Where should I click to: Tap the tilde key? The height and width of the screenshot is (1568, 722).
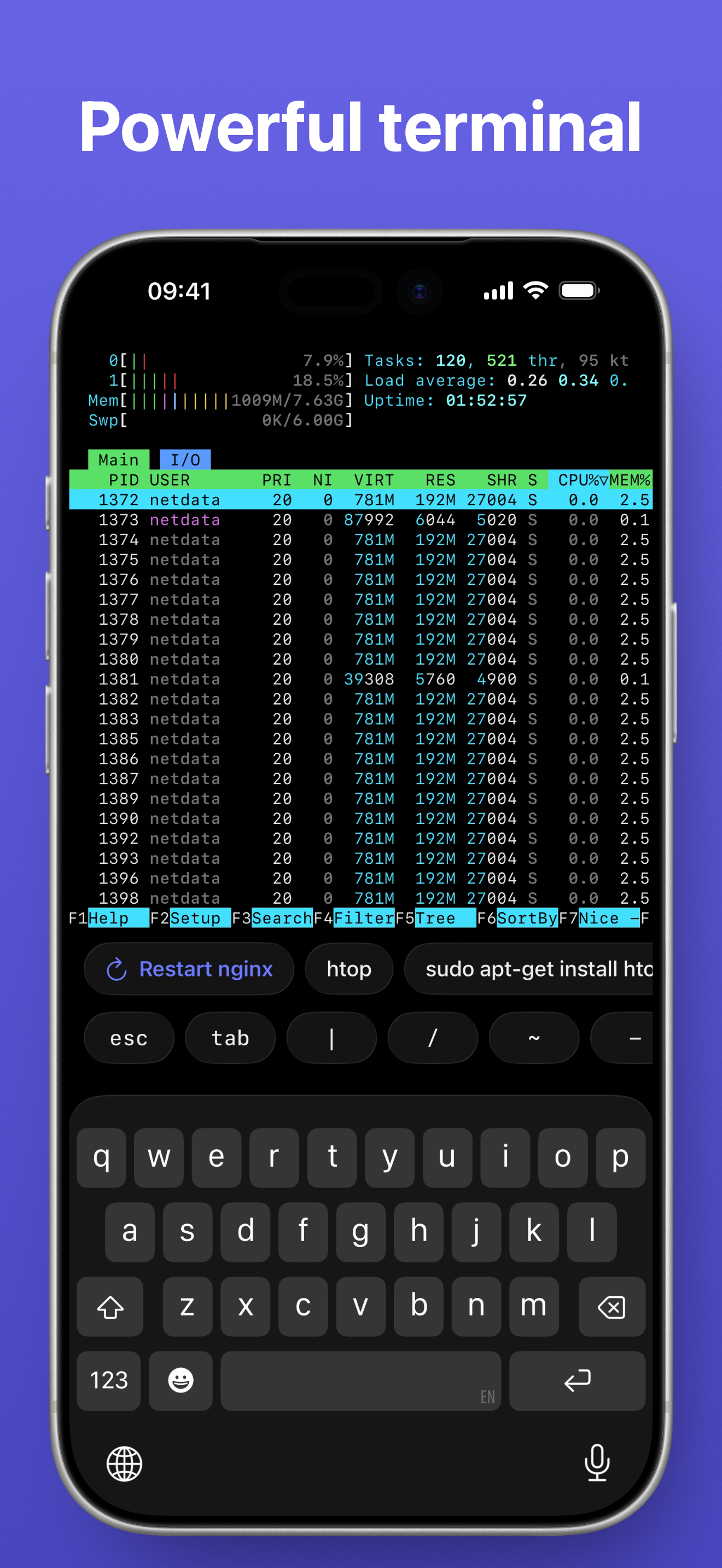pyautogui.click(x=534, y=1038)
